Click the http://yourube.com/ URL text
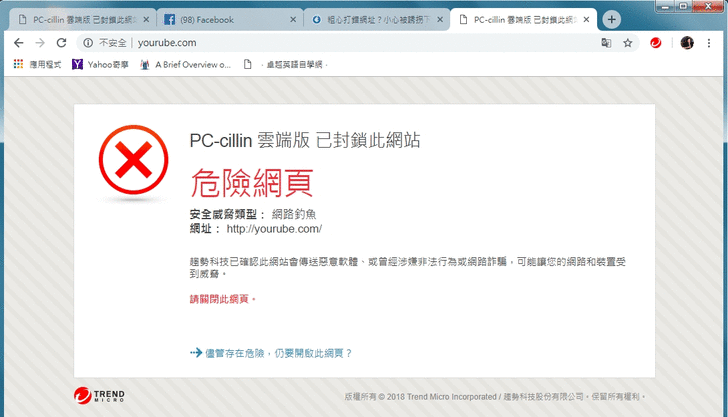728x417 pixels. coord(274,229)
